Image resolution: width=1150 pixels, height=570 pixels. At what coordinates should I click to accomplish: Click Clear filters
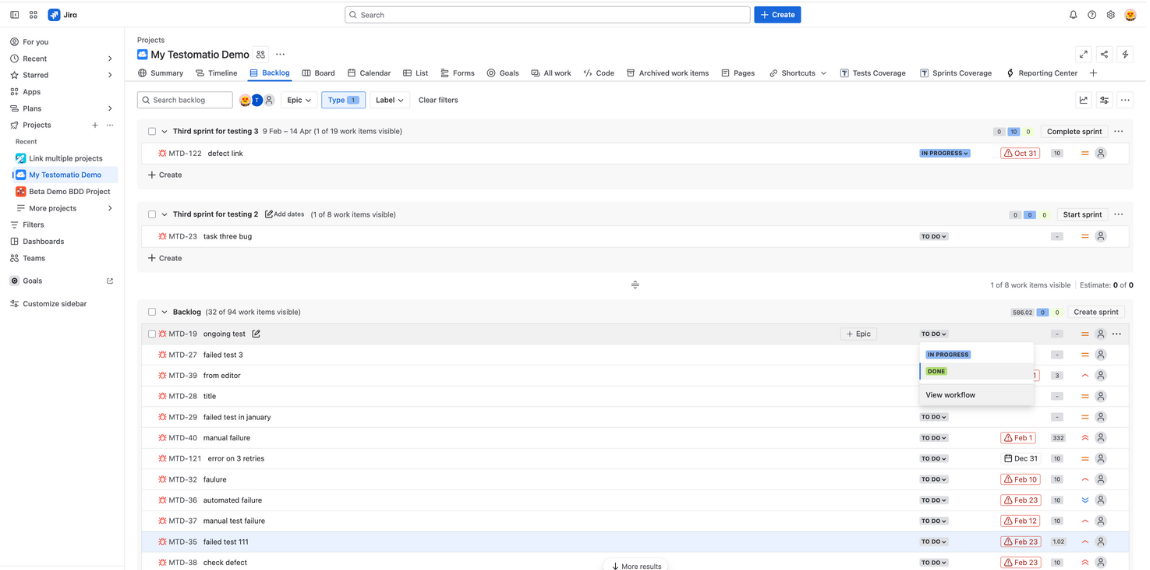pyautogui.click(x=438, y=100)
